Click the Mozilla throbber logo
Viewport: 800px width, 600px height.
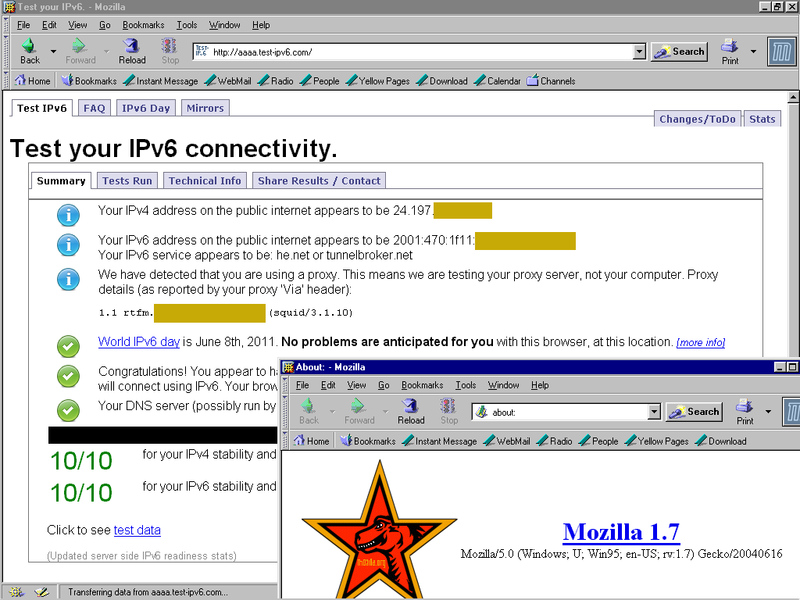coord(781,51)
